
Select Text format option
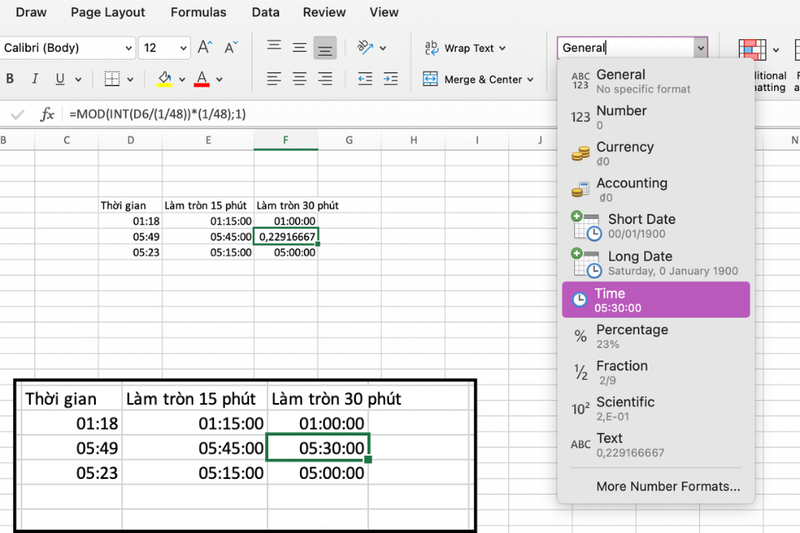(x=656, y=445)
